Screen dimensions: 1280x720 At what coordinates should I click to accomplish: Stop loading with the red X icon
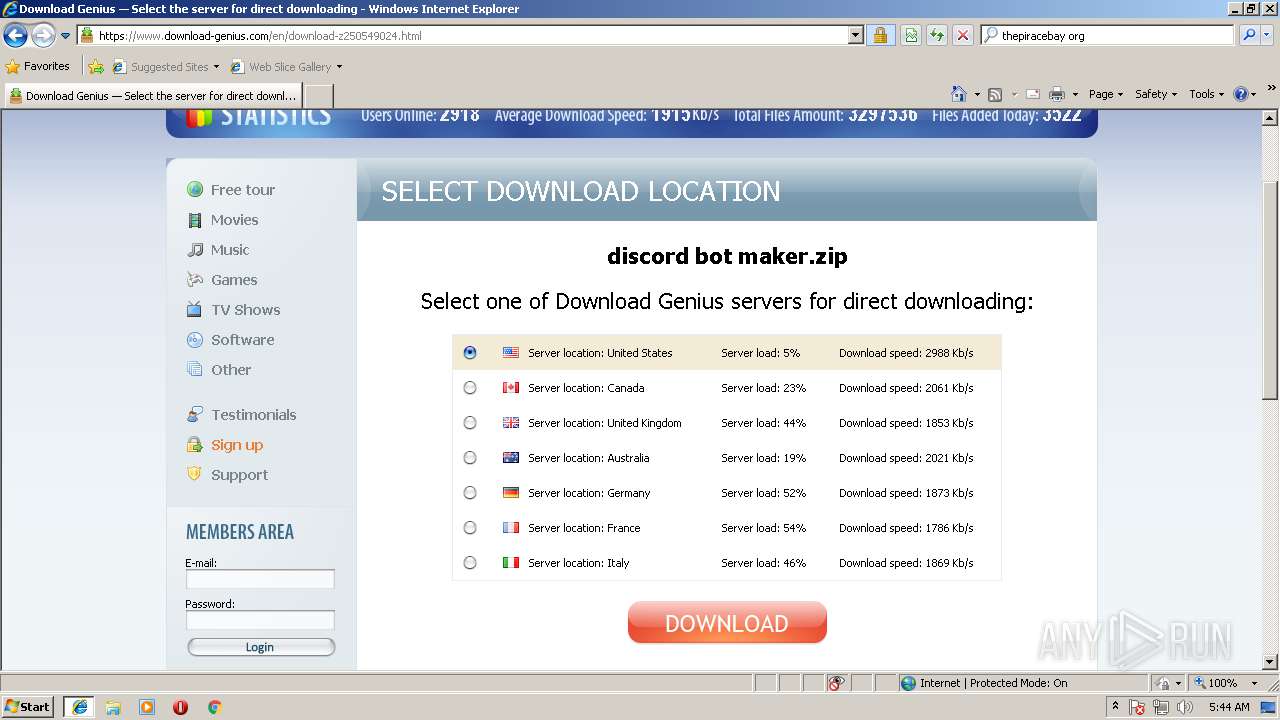[963, 35]
